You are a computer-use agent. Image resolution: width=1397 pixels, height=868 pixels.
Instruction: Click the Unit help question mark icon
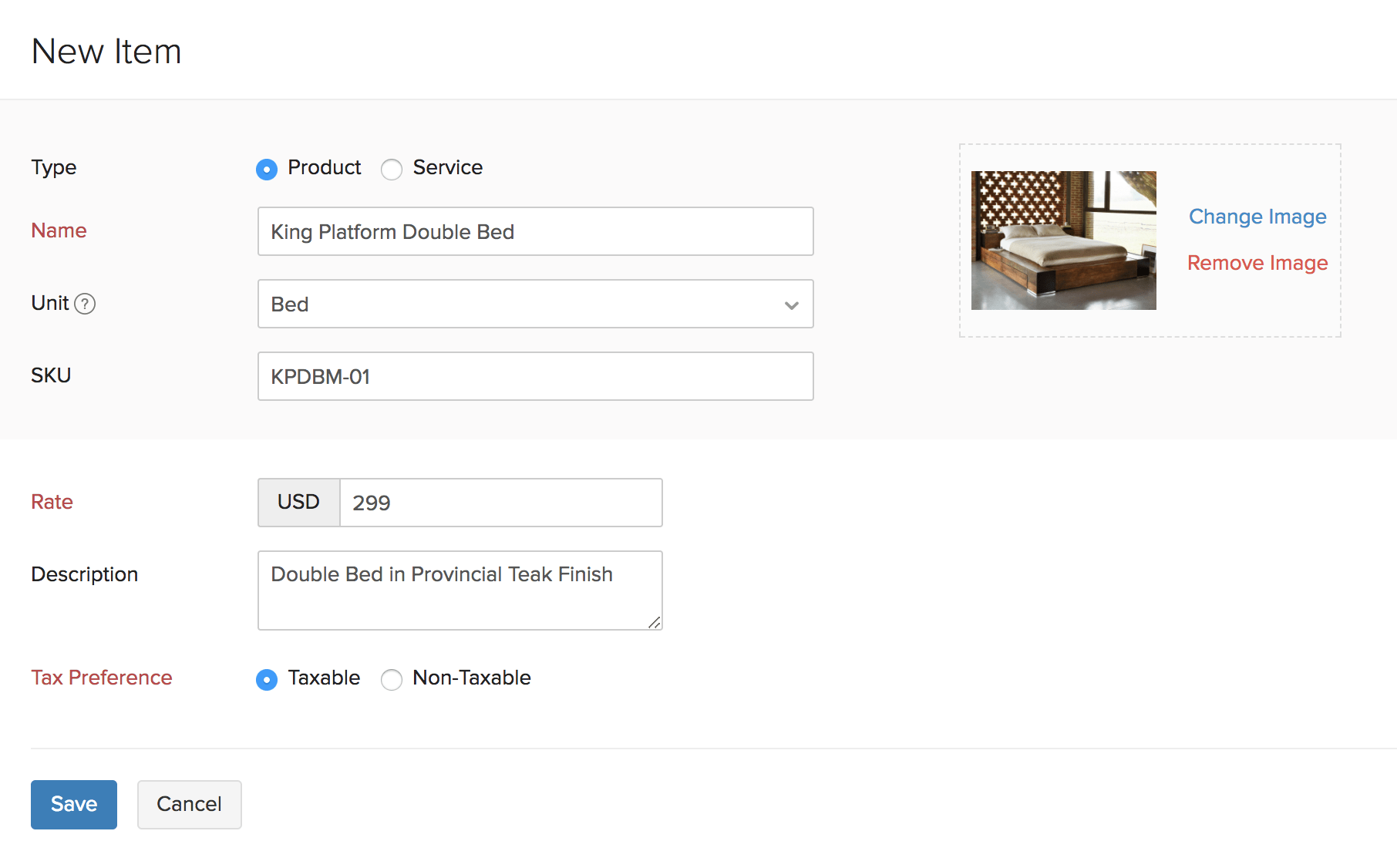pos(85,304)
